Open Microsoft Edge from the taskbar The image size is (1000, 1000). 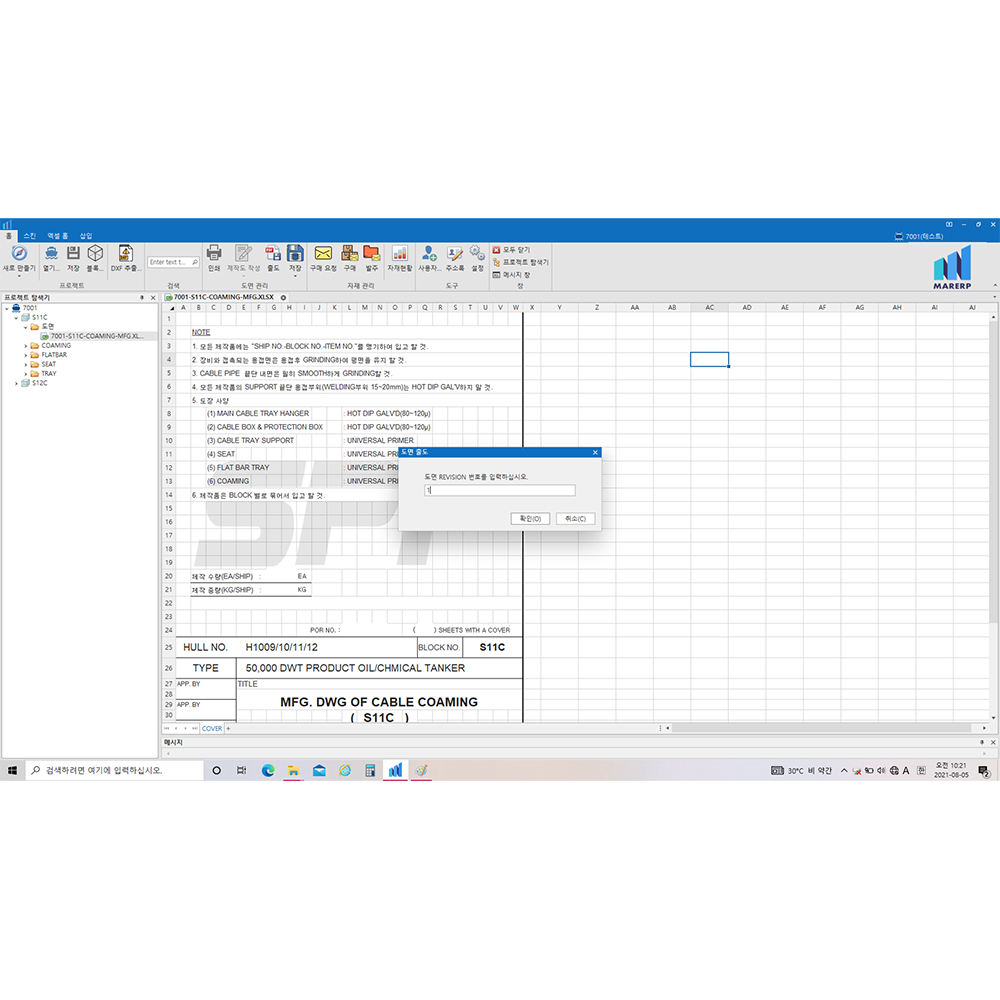pos(268,771)
